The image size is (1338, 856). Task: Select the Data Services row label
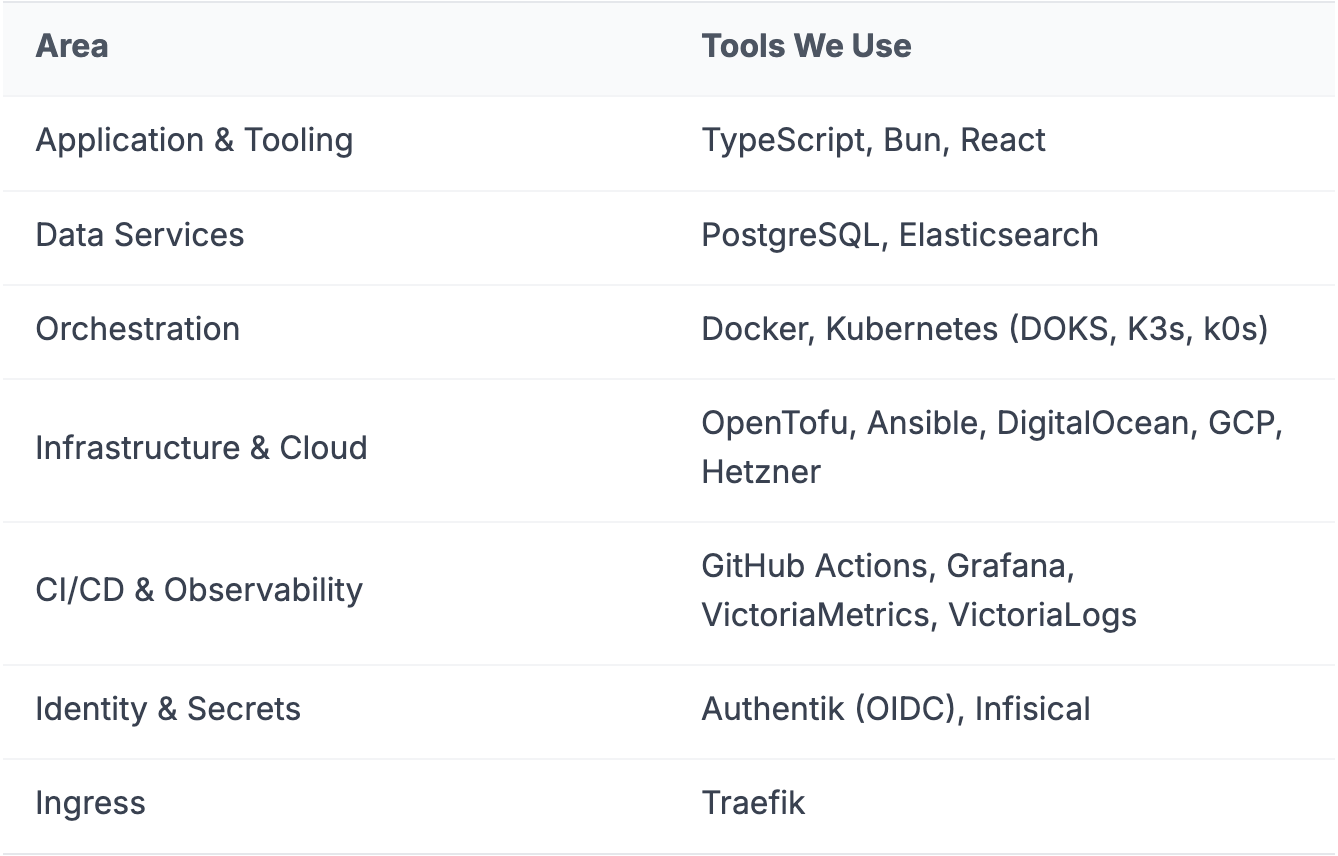[140, 235]
